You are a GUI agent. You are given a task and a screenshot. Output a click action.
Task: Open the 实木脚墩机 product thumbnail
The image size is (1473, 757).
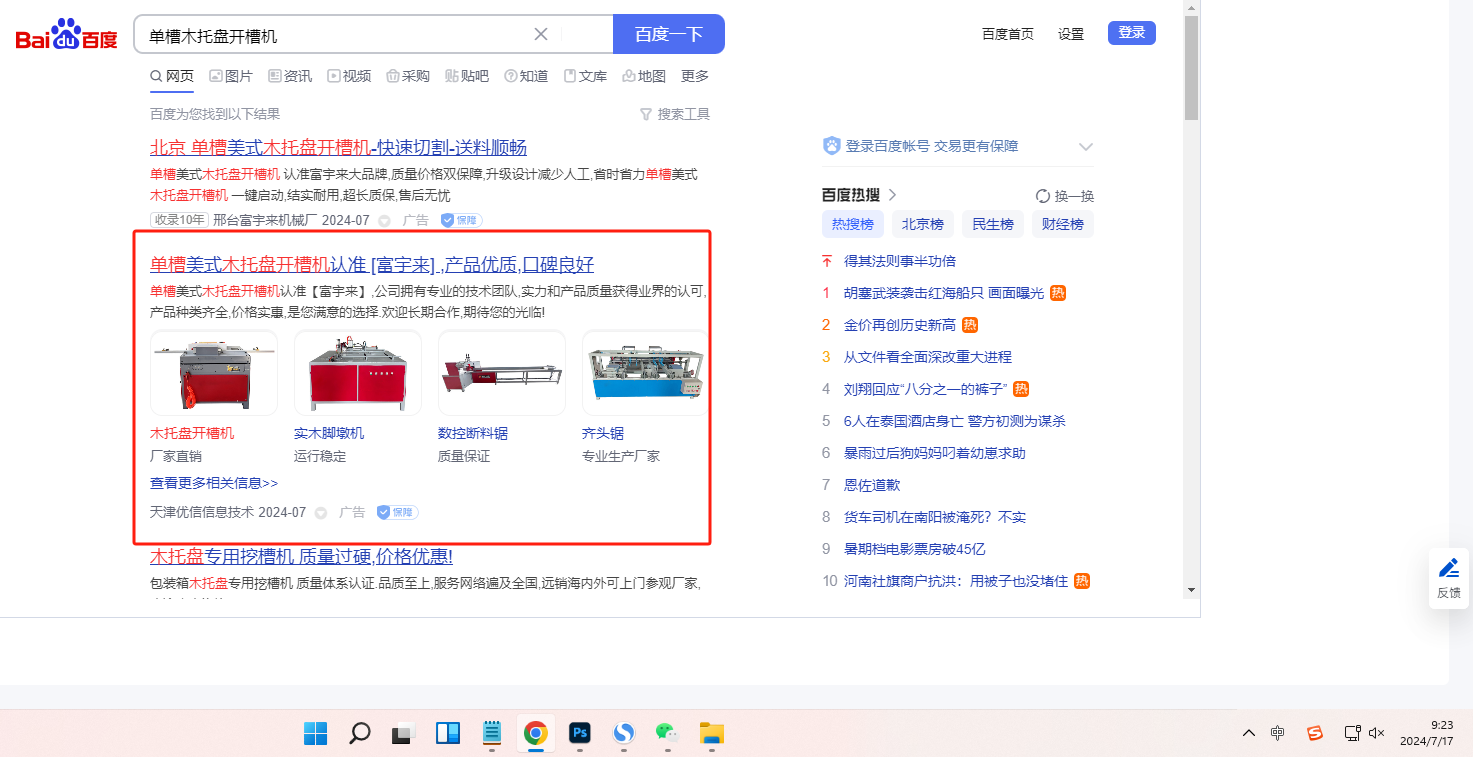click(x=358, y=373)
